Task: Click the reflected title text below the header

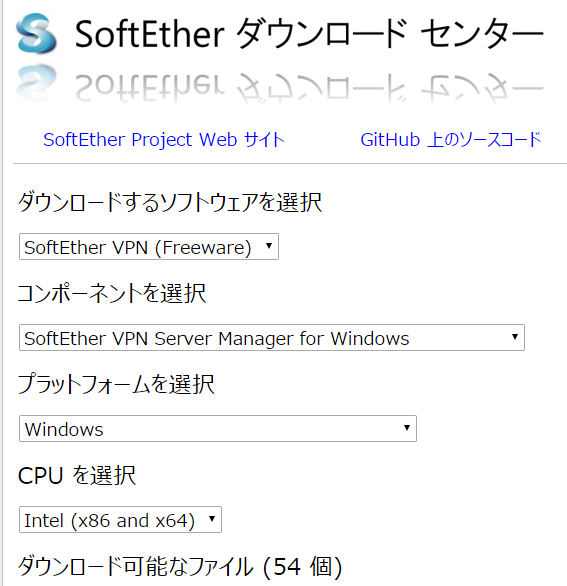Action: pyautogui.click(x=309, y=88)
